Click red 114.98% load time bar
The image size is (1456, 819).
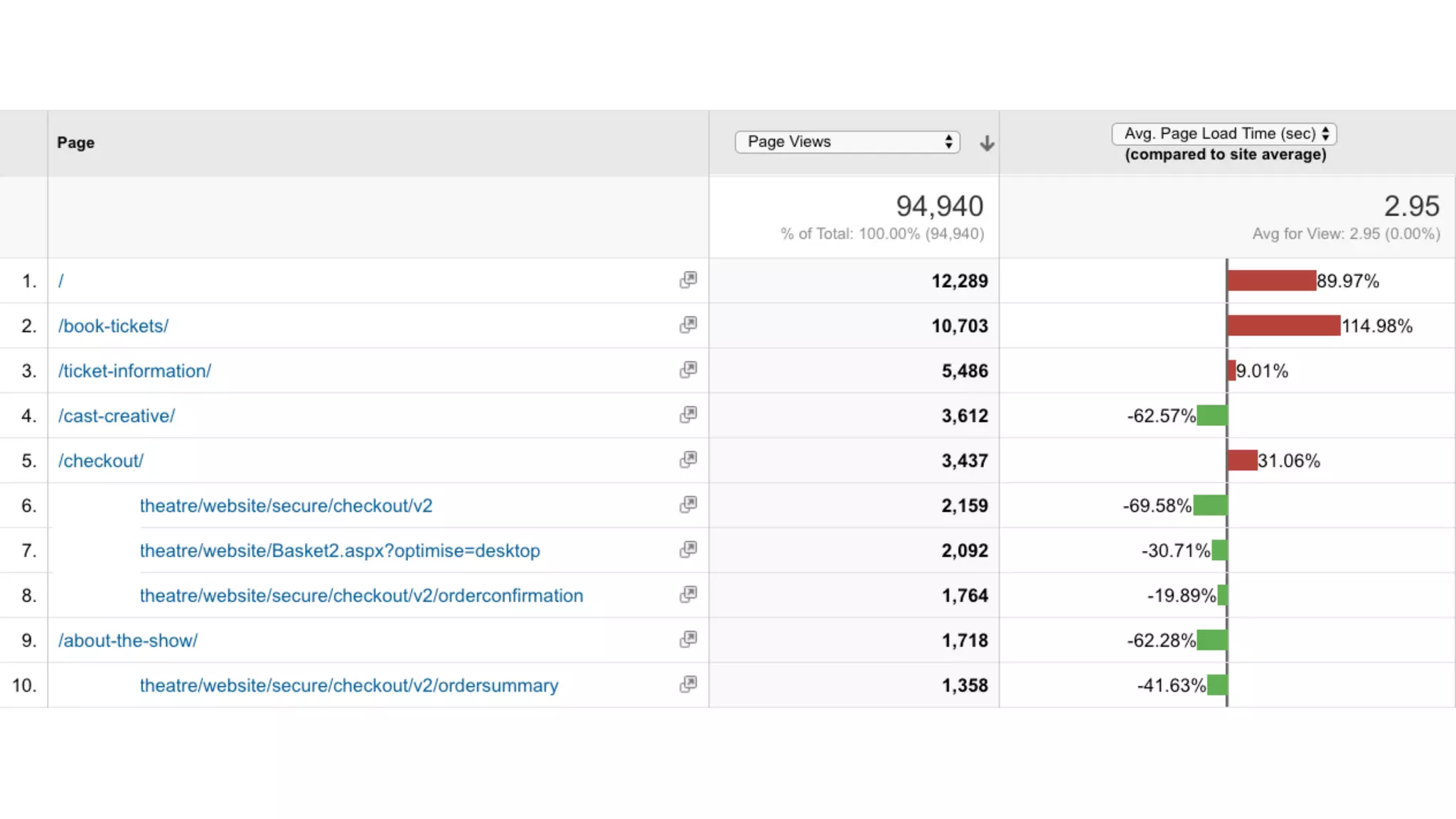(1284, 326)
